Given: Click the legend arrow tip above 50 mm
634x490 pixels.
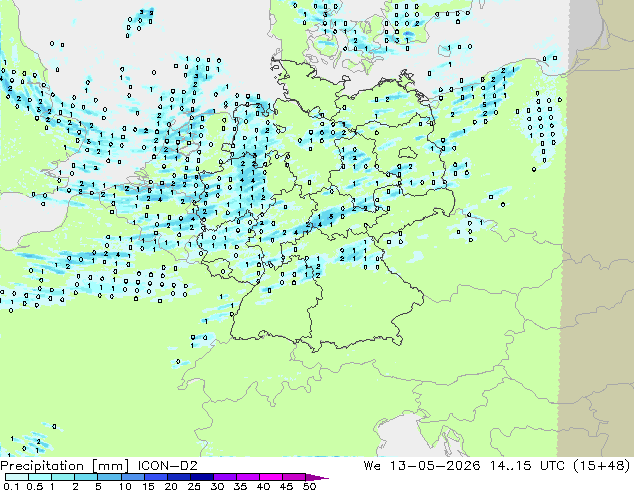Looking at the screenshot, I should [x=317, y=477].
